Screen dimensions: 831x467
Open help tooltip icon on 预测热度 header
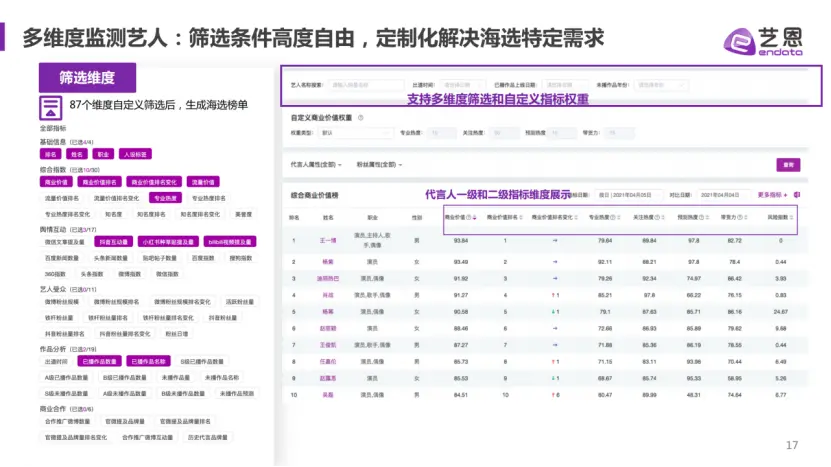[702, 217]
